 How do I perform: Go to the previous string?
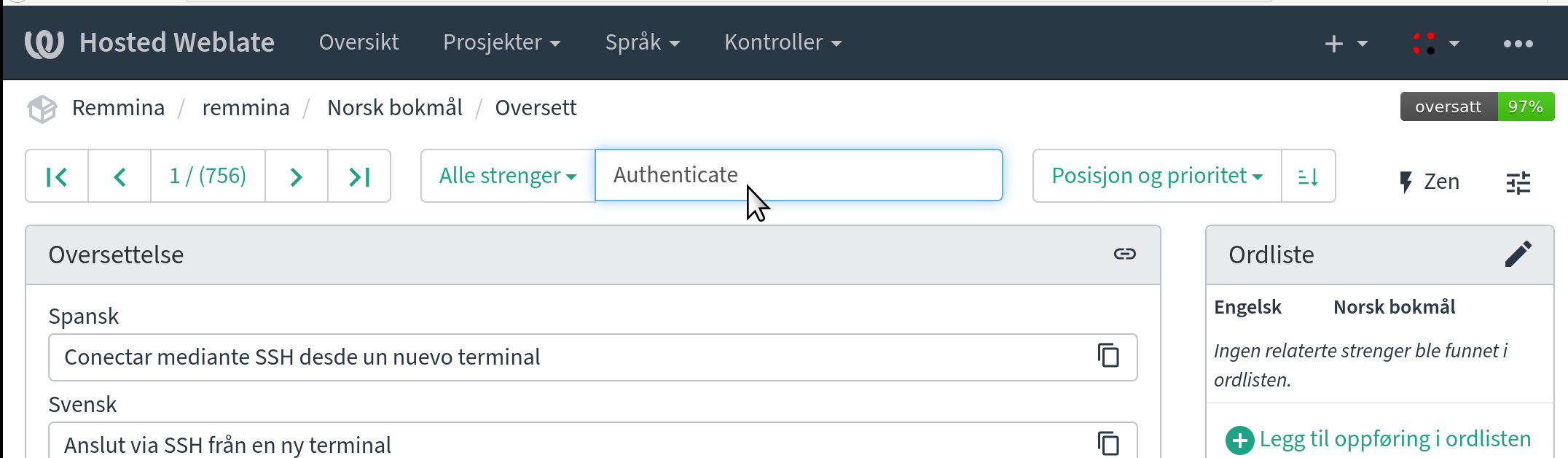[119, 176]
